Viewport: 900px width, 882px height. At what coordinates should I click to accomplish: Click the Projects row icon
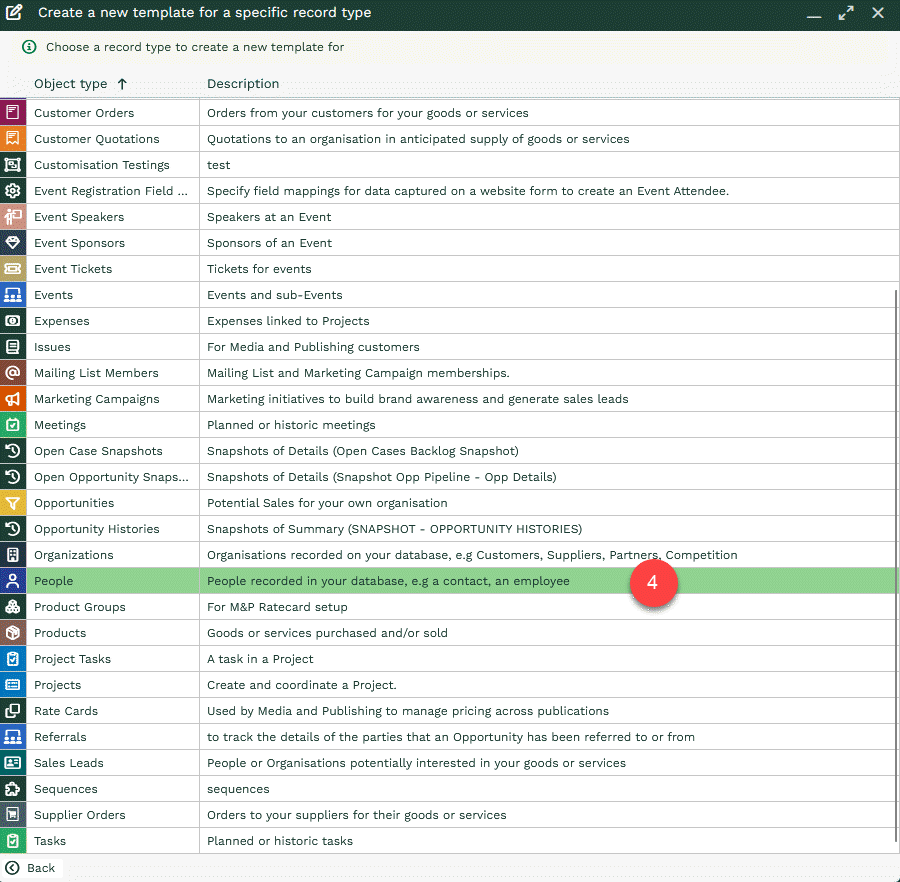point(13,685)
